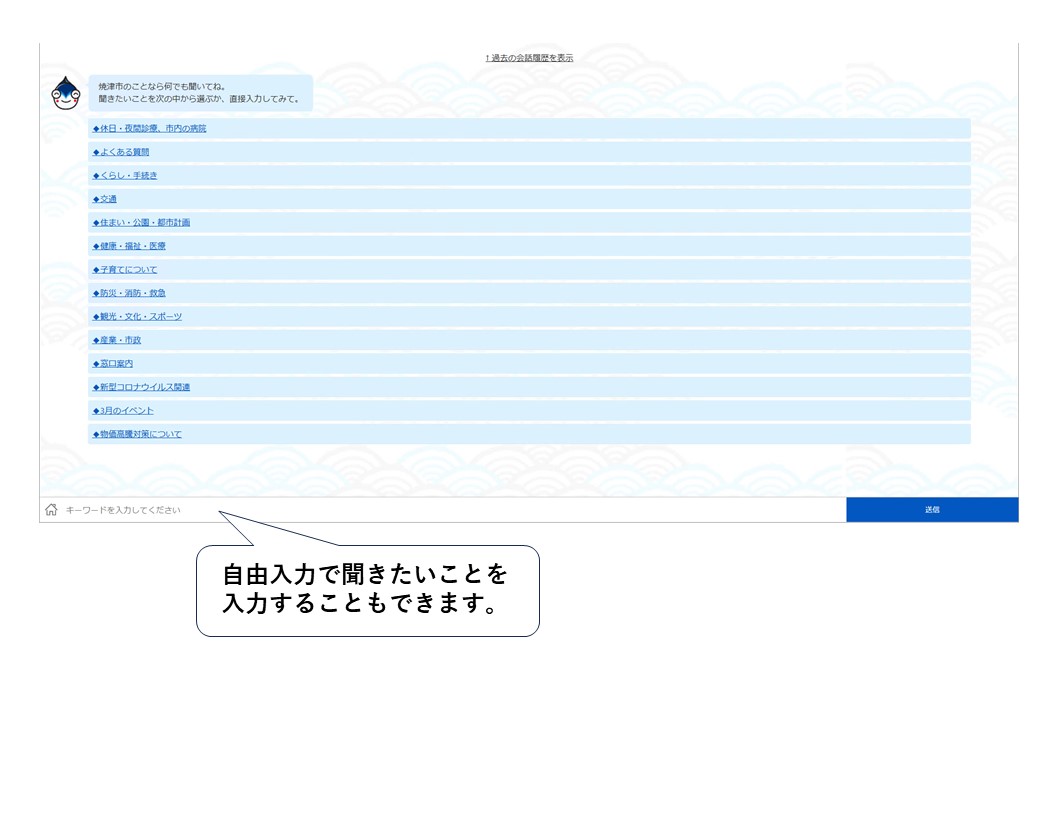Open the よくある質問 category
Image resolution: width=1058 pixels, height=816 pixels.
[x=124, y=152]
